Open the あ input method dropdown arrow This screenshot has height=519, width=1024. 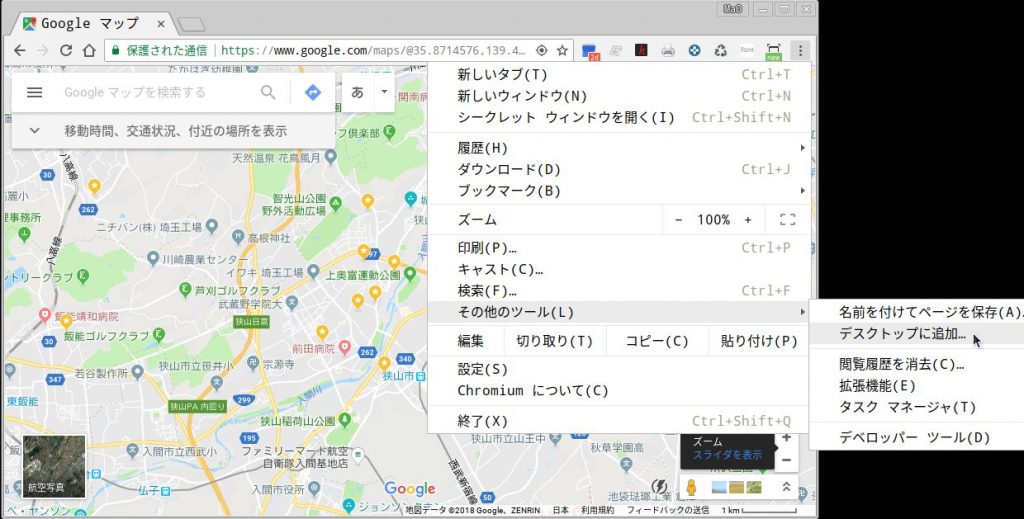pyautogui.click(x=384, y=92)
